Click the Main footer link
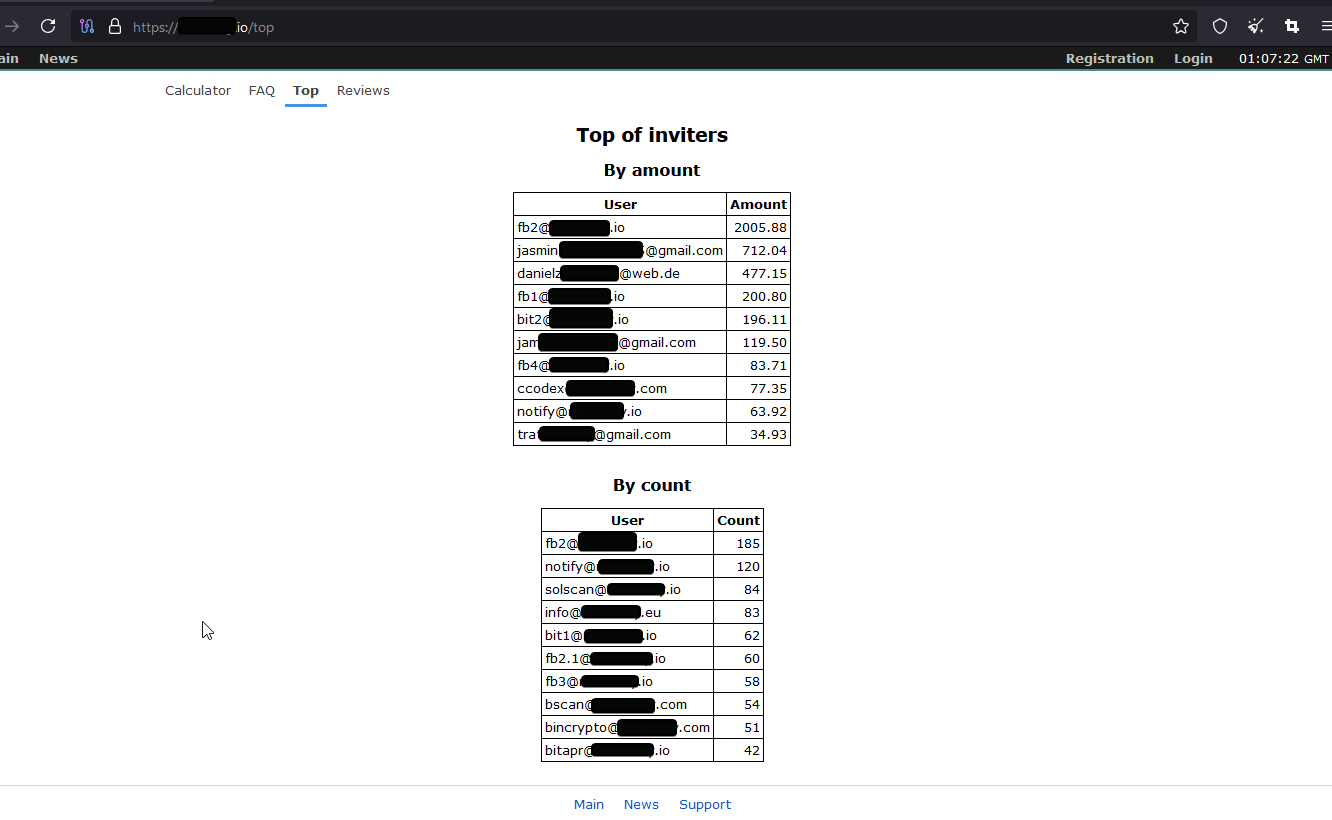This screenshot has height=820, width=1332. point(589,804)
